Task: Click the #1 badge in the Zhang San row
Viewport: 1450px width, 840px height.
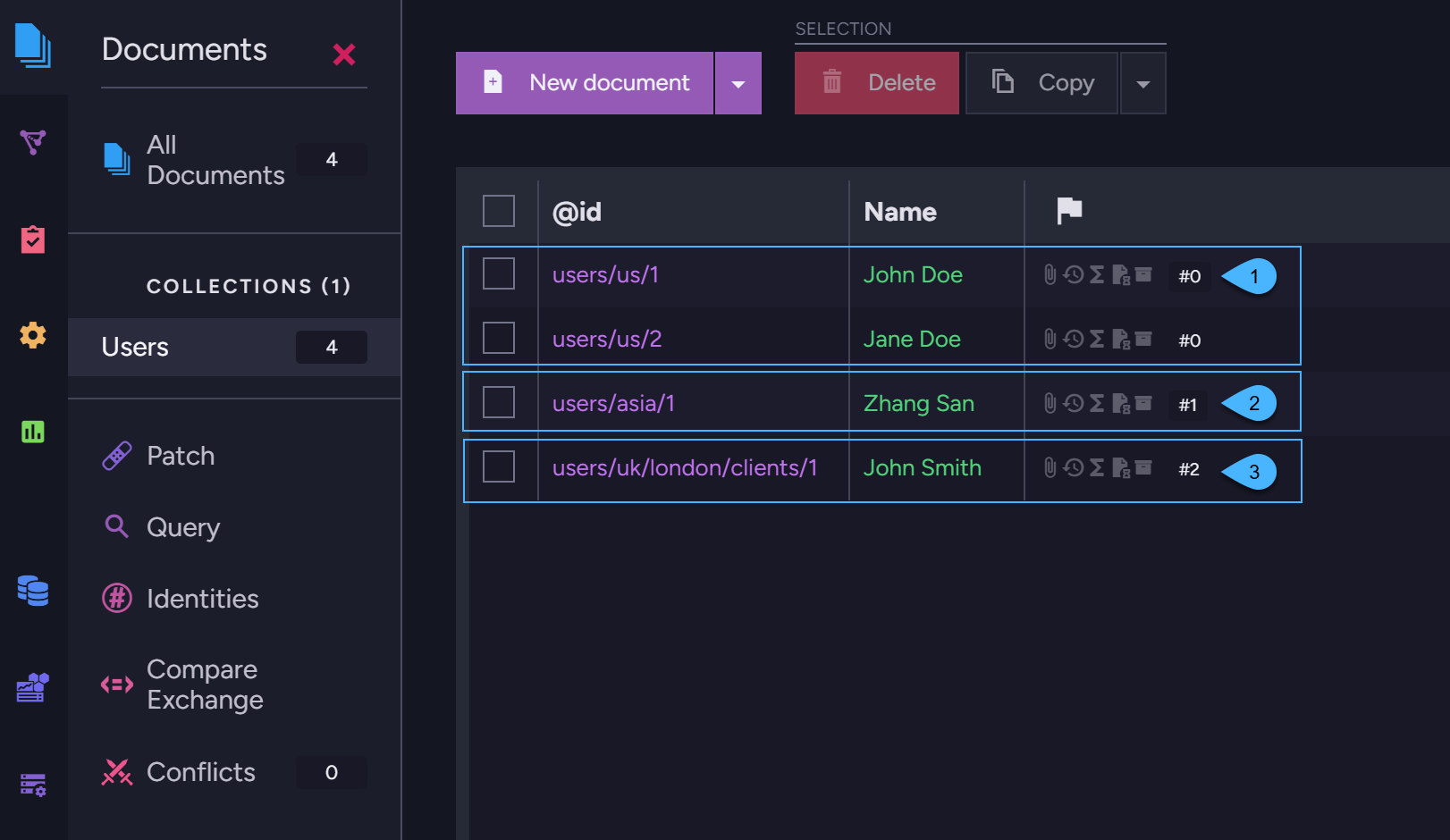Action: pos(1188,405)
